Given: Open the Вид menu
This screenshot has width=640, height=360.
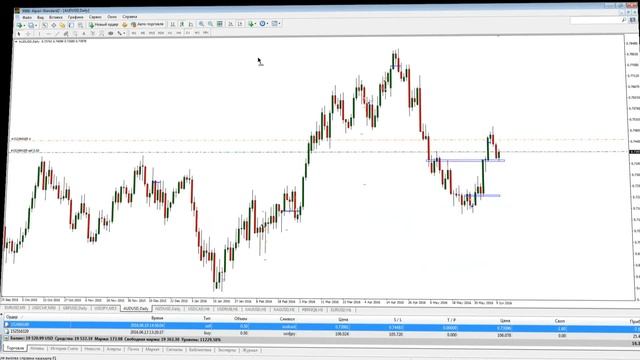Looking at the screenshot, I should coord(40,18).
